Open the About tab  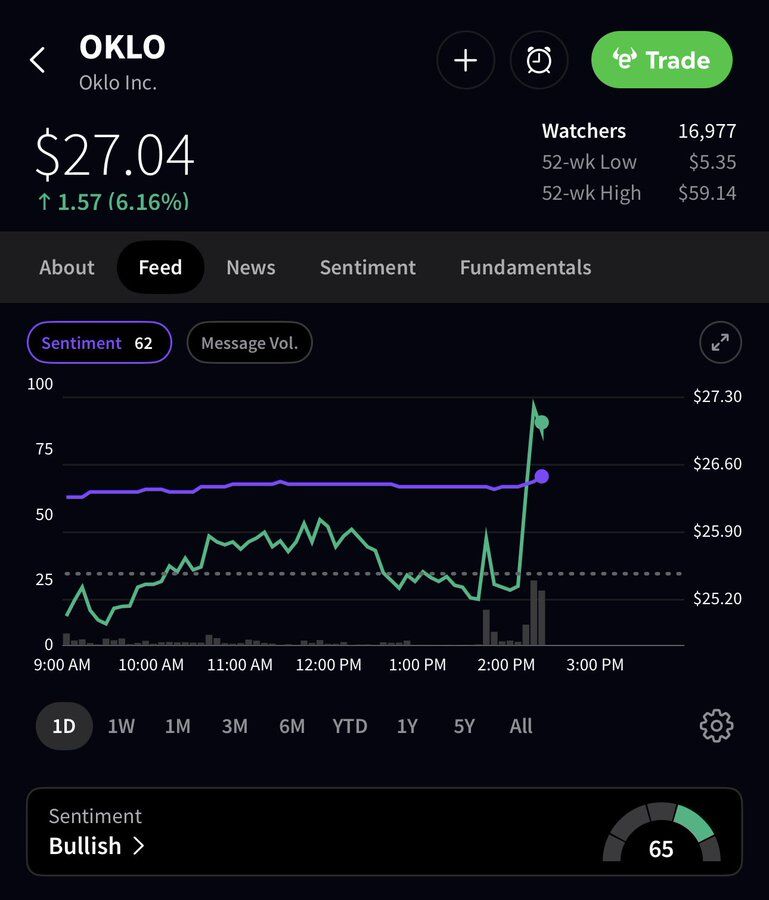(x=67, y=267)
